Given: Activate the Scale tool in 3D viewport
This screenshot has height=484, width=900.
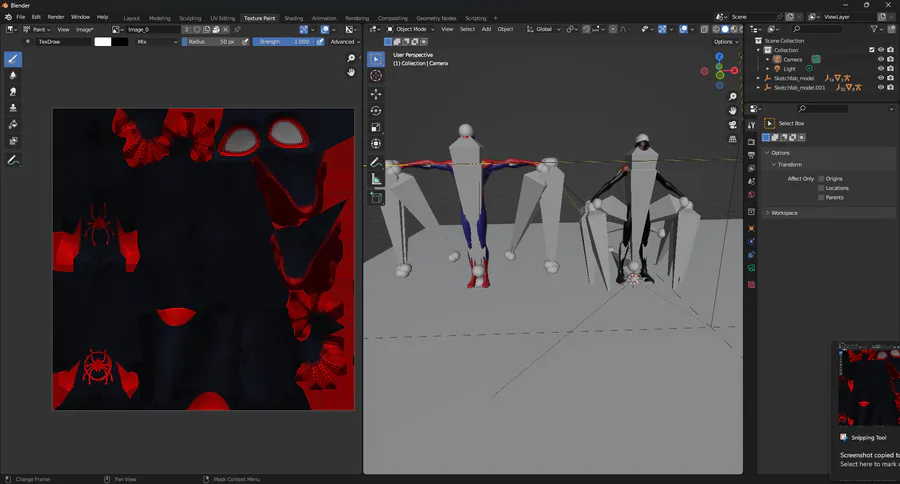Looking at the screenshot, I should coord(376,127).
